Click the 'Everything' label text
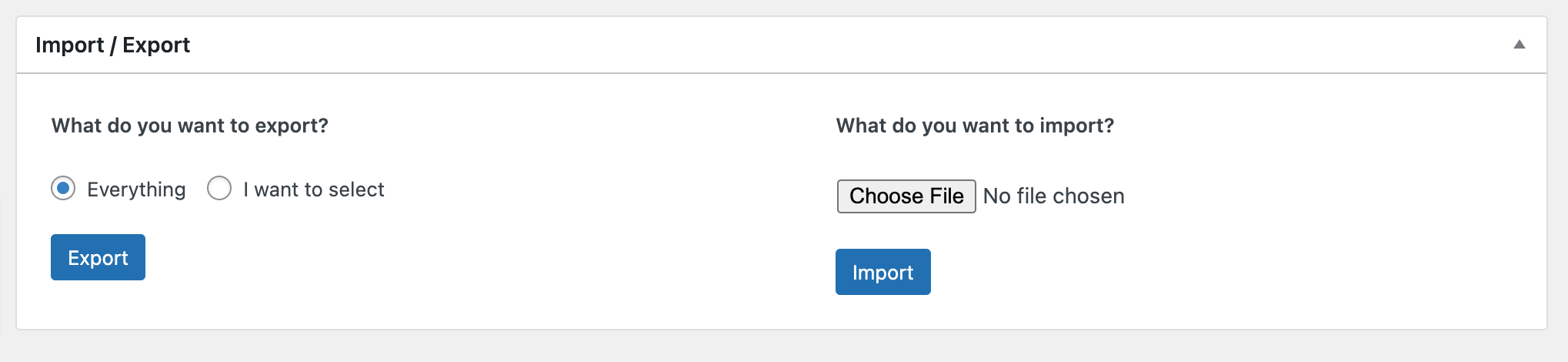 pyautogui.click(x=136, y=189)
